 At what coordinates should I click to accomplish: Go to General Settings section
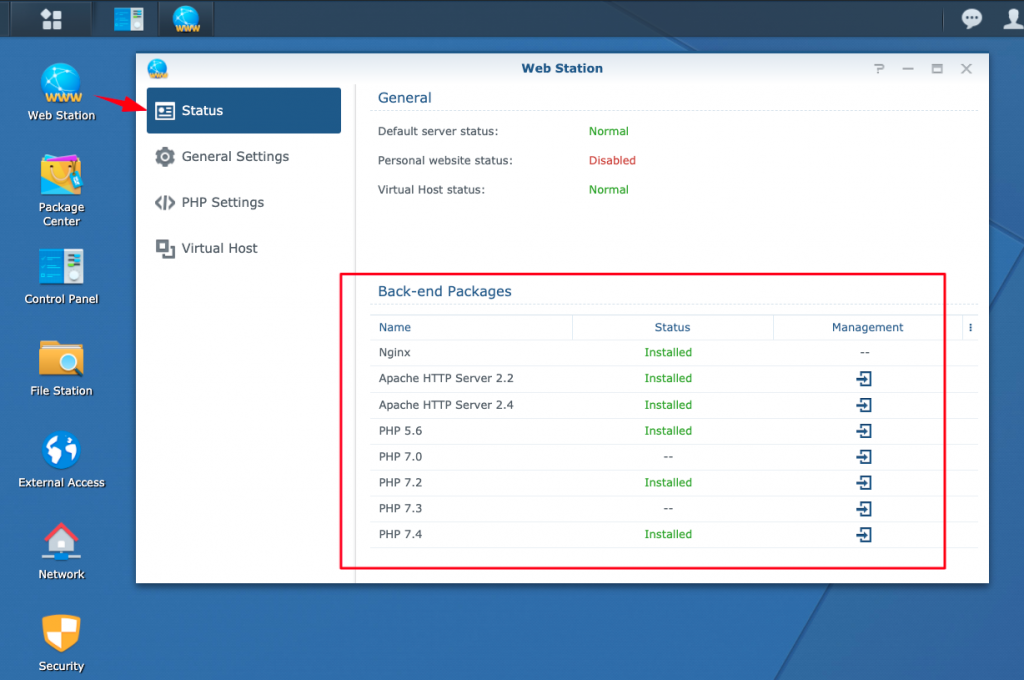point(244,157)
